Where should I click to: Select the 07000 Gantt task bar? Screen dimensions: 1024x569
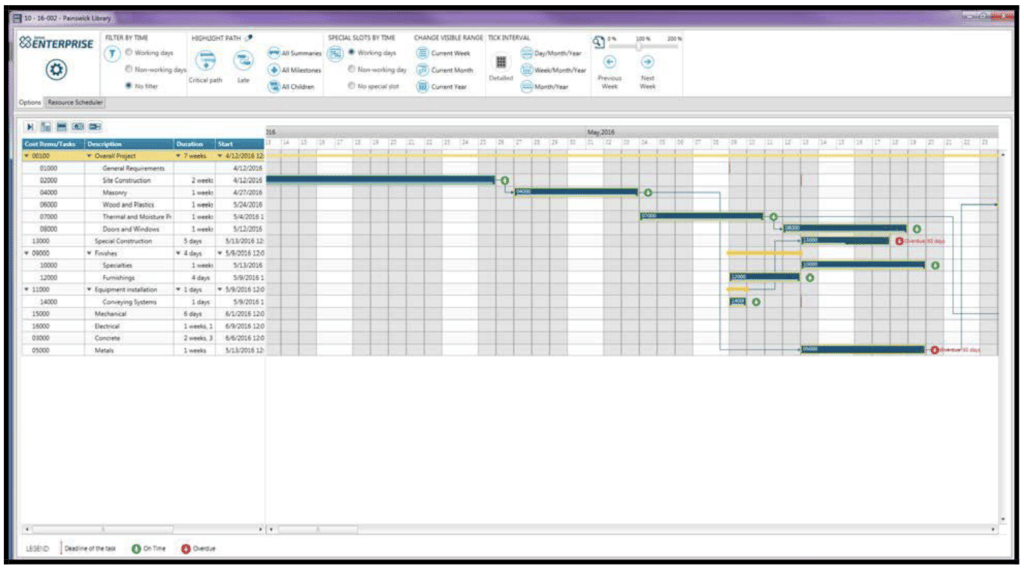coord(701,216)
